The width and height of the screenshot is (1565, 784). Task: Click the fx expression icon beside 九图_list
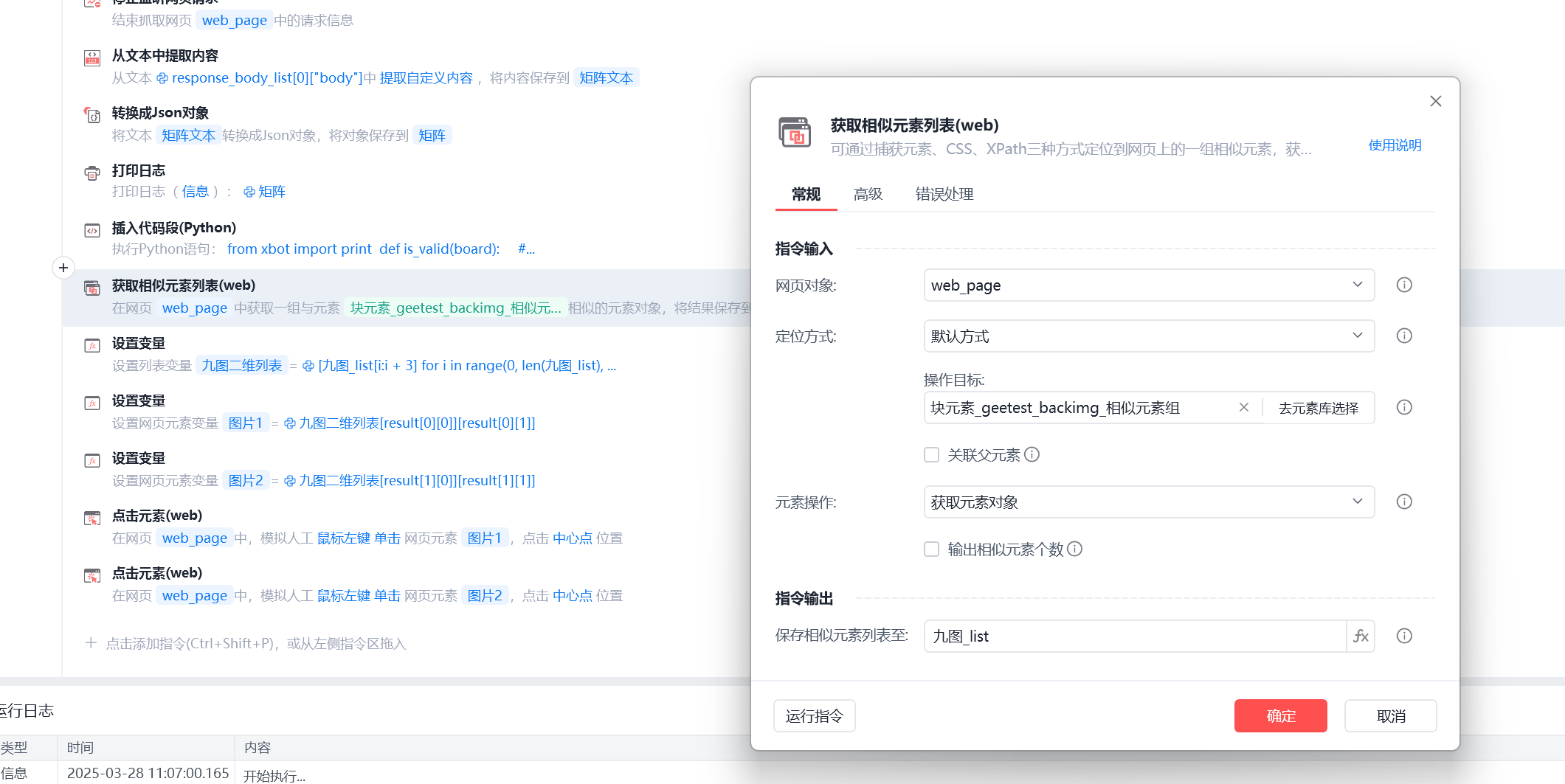coord(1361,636)
